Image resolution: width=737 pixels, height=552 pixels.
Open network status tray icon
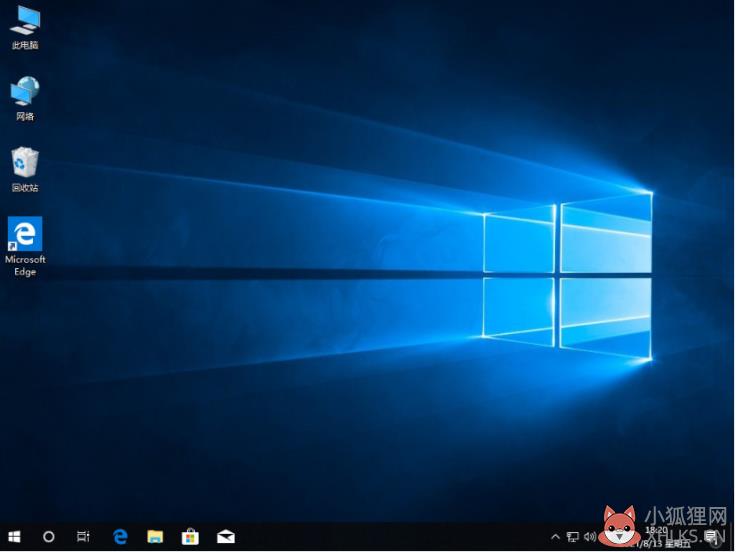572,536
